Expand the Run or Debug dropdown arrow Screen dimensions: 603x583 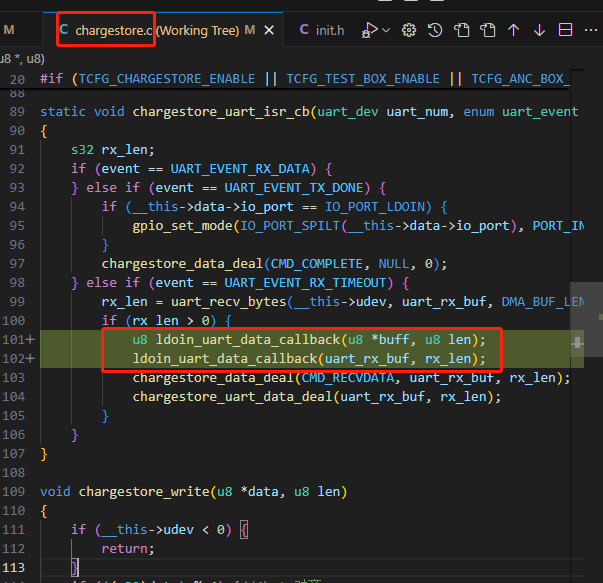(x=386, y=30)
